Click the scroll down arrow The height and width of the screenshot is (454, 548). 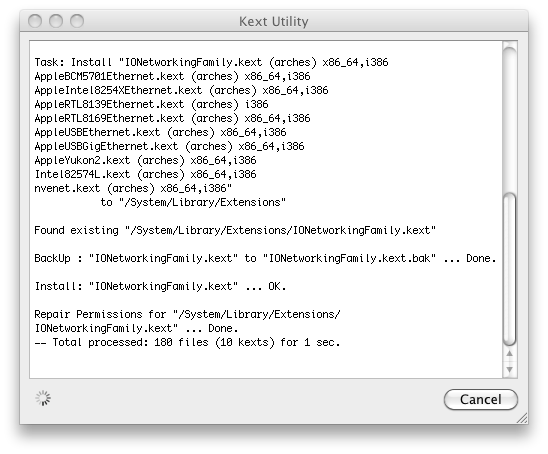pos(510,369)
